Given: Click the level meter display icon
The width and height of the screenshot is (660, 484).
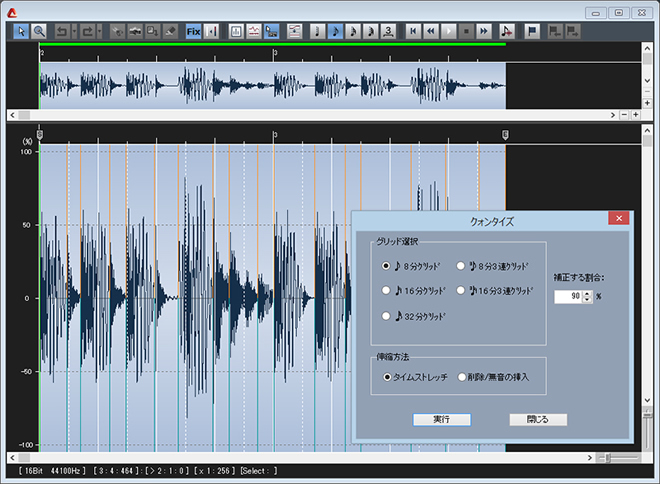Looking at the screenshot, I should 236,31.
